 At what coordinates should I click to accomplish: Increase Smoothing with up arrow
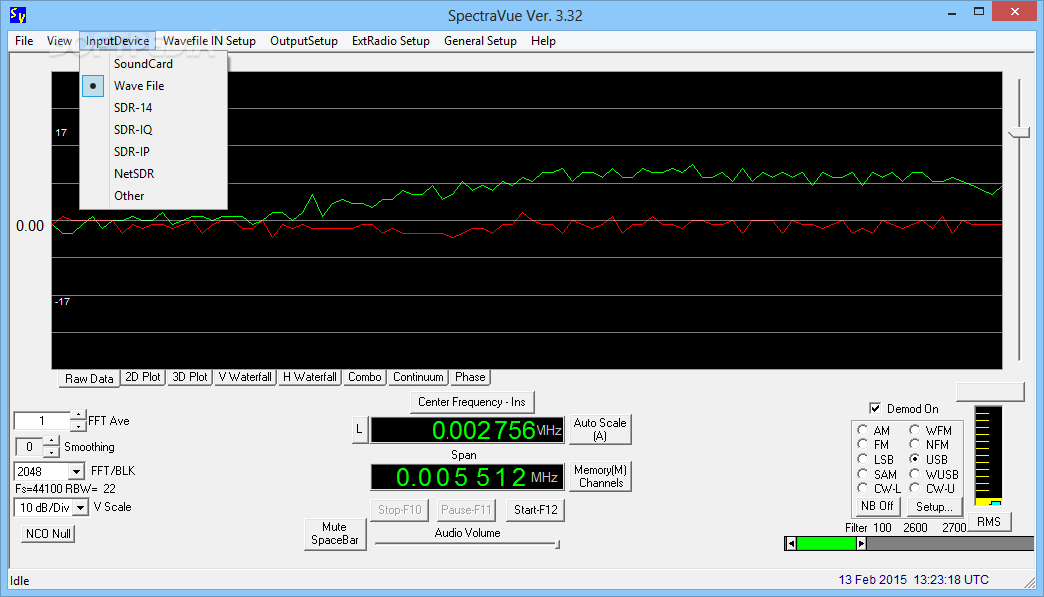pyautogui.click(x=51, y=441)
